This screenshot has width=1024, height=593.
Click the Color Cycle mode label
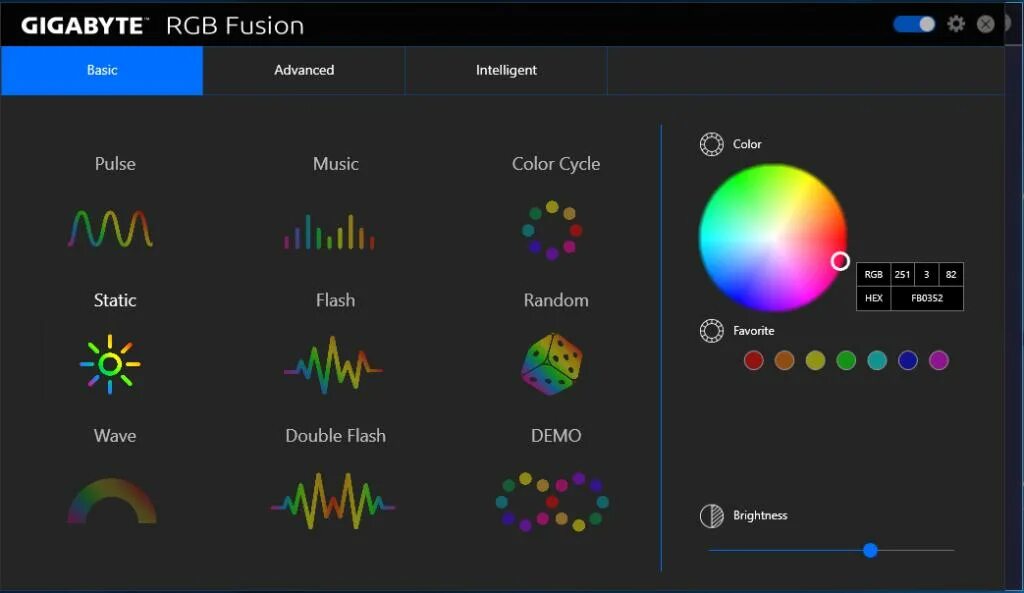click(556, 164)
